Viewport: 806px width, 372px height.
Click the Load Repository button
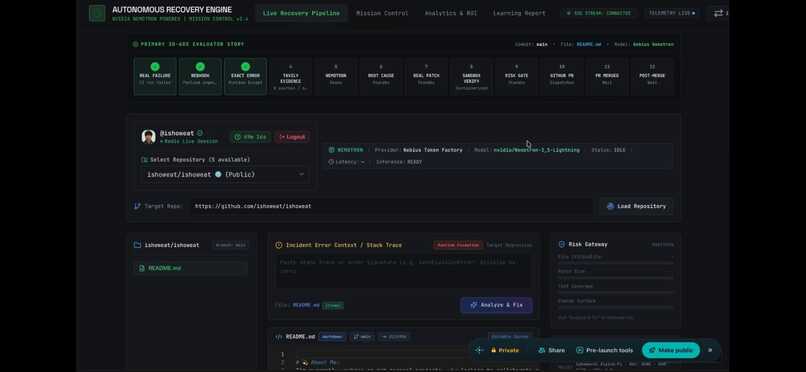pyautogui.click(x=636, y=206)
